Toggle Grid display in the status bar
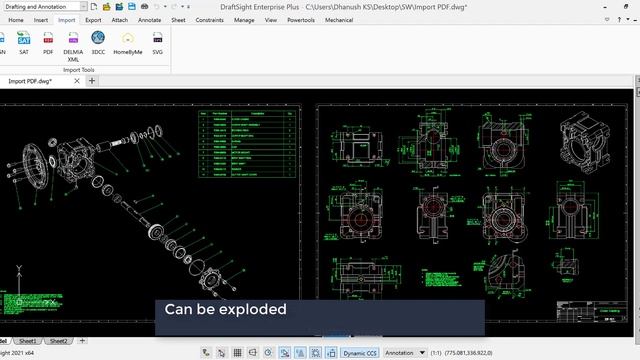Image resolution: width=640 pixels, height=360 pixels. [237, 353]
